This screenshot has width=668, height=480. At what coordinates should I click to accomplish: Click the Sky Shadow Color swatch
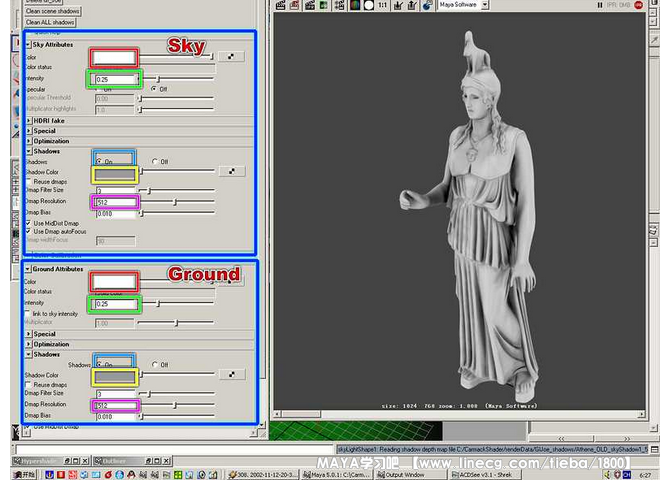coord(115,174)
